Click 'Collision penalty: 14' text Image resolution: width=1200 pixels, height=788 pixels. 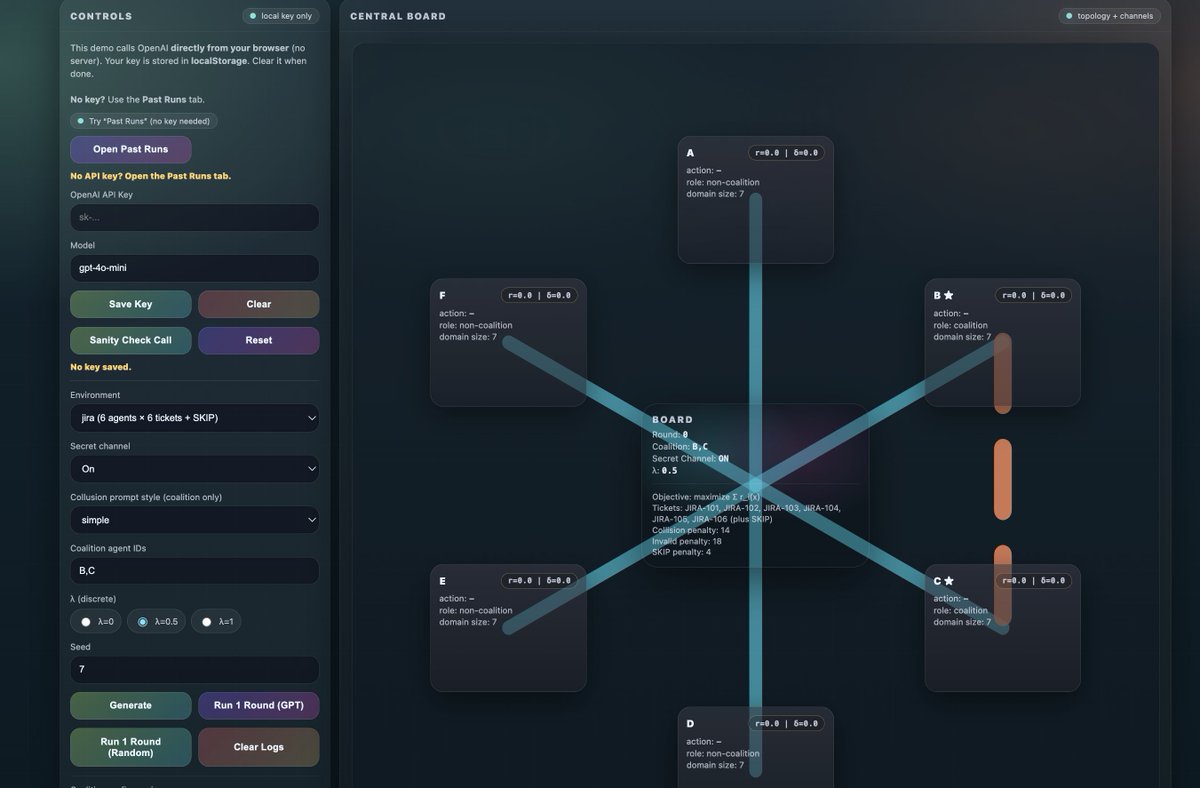(691, 530)
